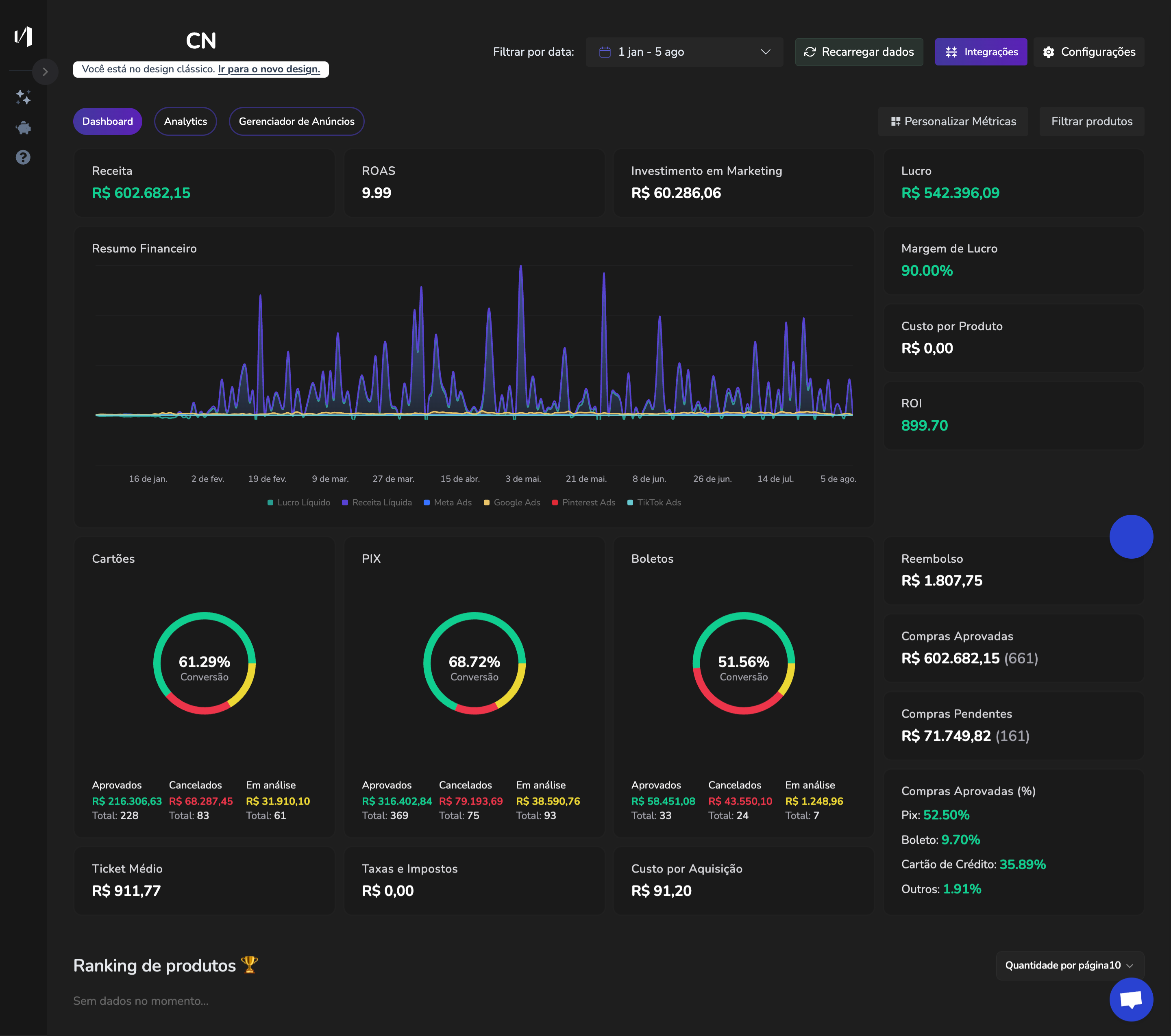The height and width of the screenshot is (1036, 1171).
Task: Click the app logo at sidebar top
Action: point(24,37)
